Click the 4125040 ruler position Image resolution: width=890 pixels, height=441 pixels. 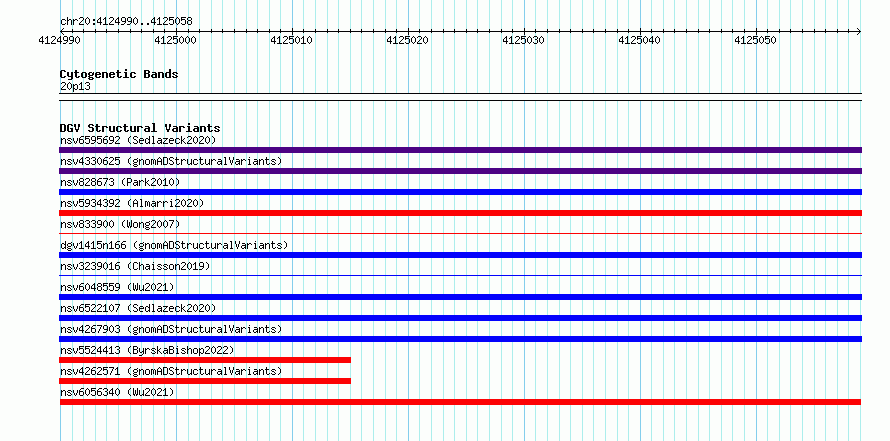640,41
